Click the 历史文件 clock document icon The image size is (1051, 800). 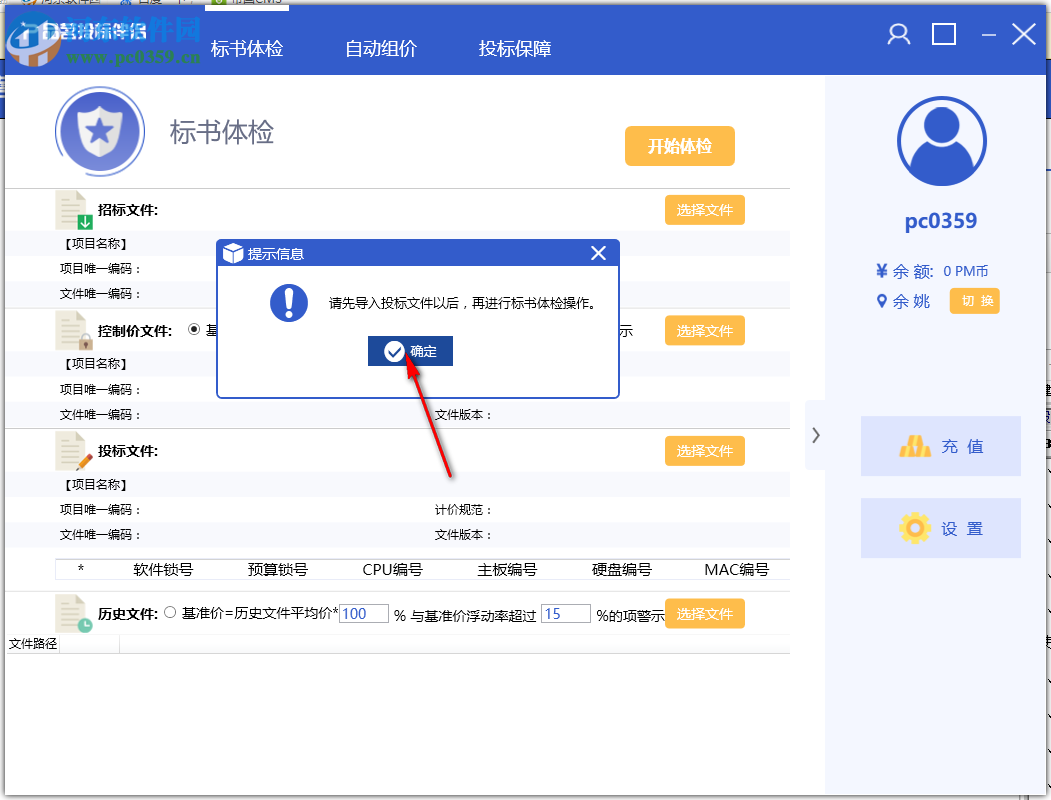pyautogui.click(x=68, y=613)
